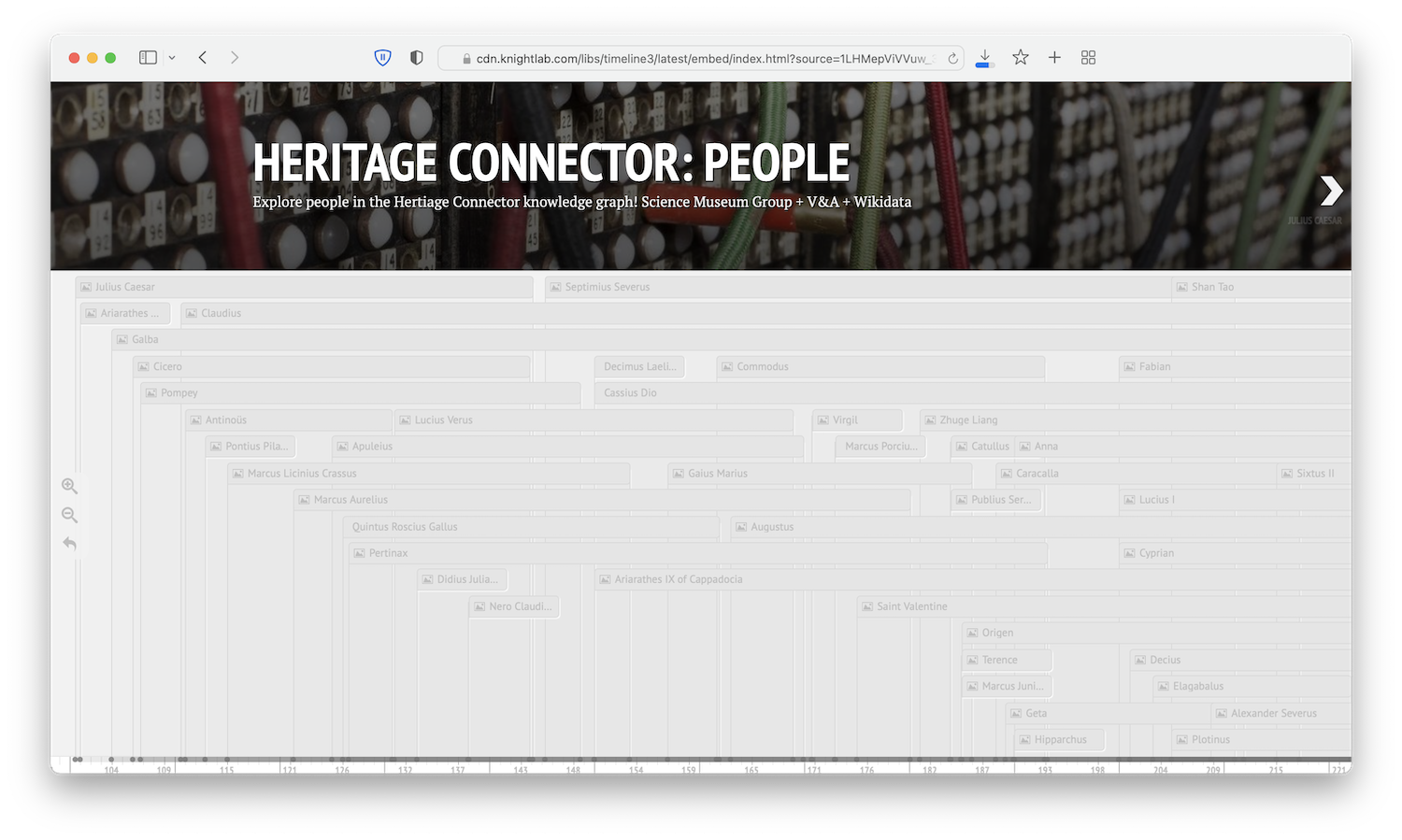Open the Origen marker

(x=1157, y=633)
